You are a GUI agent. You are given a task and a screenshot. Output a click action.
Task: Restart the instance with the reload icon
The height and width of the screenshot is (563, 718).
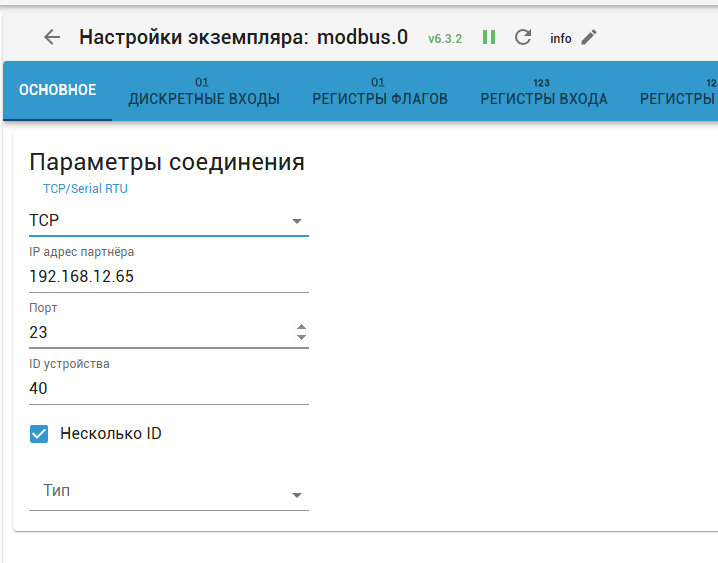click(522, 38)
